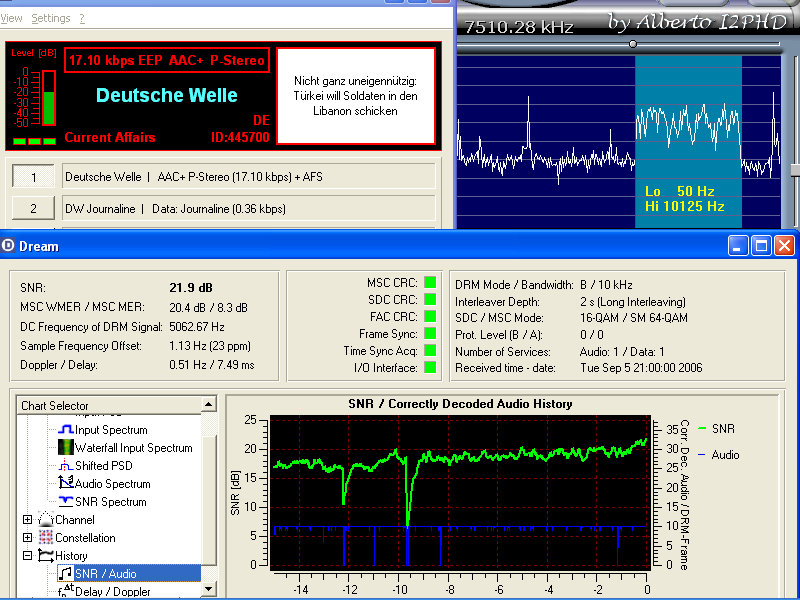
Task: Click the 'Tue Sep 5 21:00:00 2006' timestamp
Action: (641, 368)
